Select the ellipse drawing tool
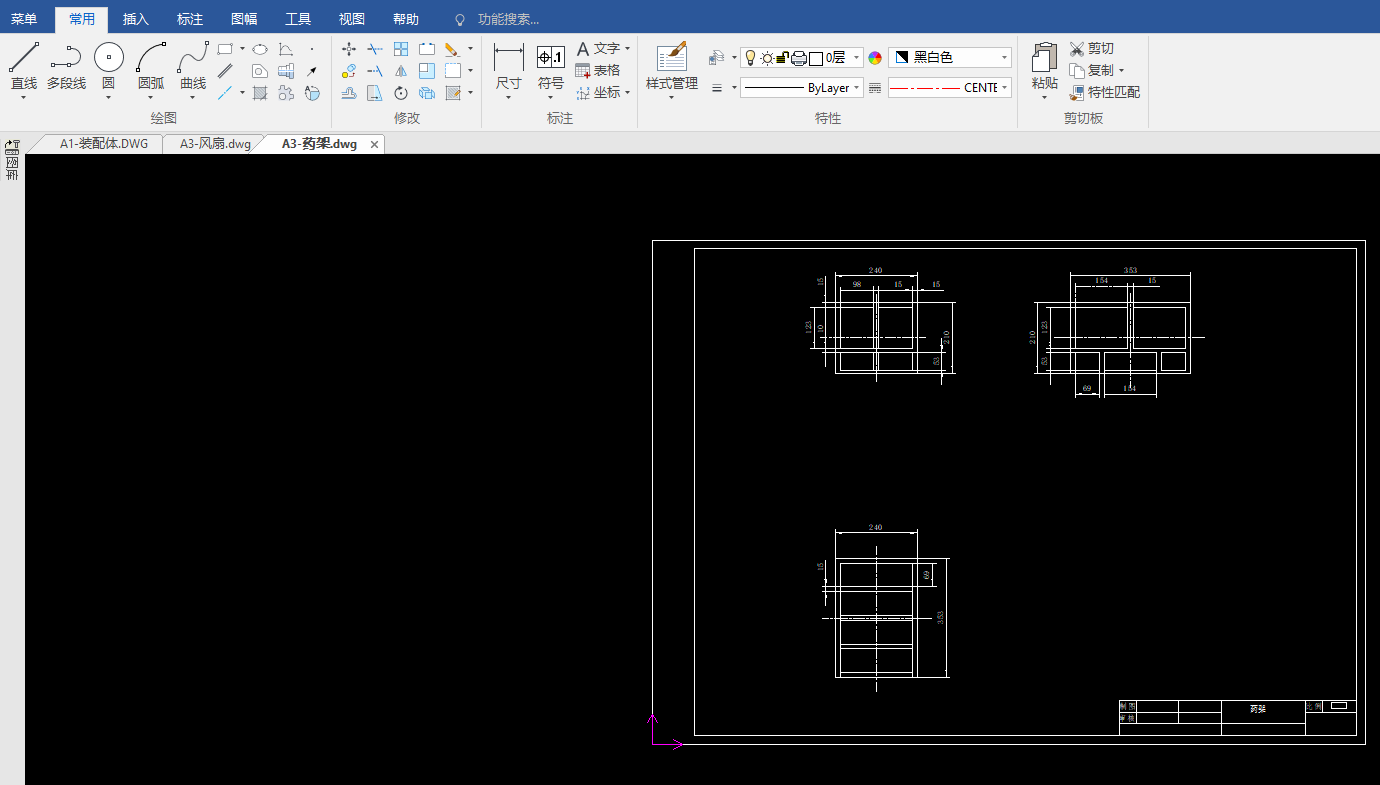Image resolution: width=1380 pixels, height=785 pixels. [260, 48]
